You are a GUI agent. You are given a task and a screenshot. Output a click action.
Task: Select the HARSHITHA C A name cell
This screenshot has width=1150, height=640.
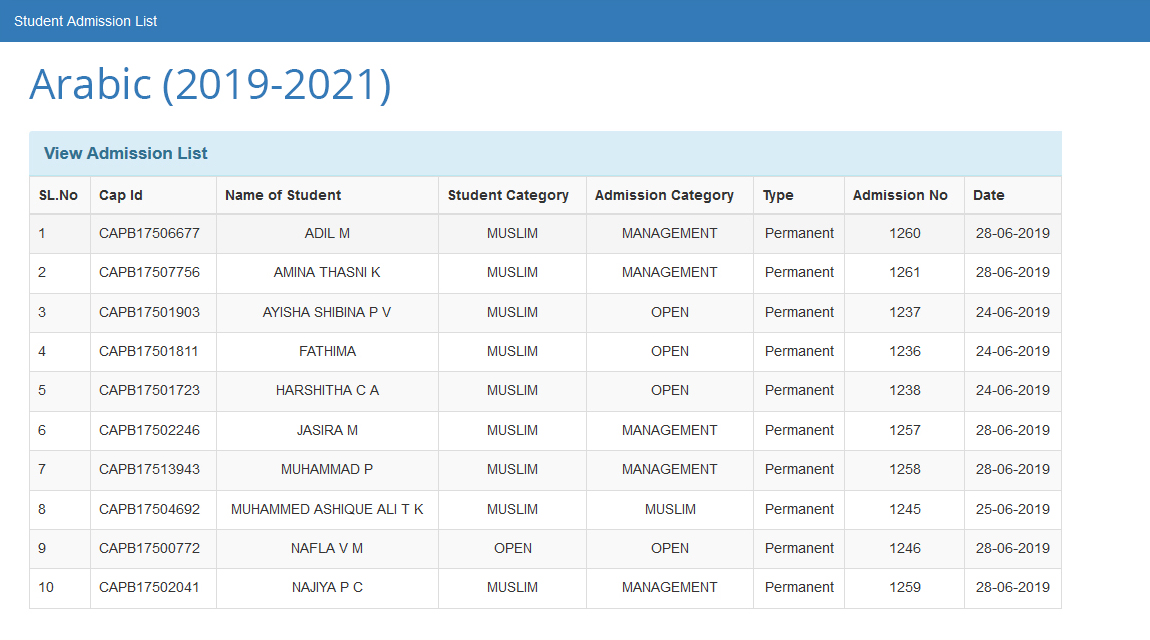[327, 390]
